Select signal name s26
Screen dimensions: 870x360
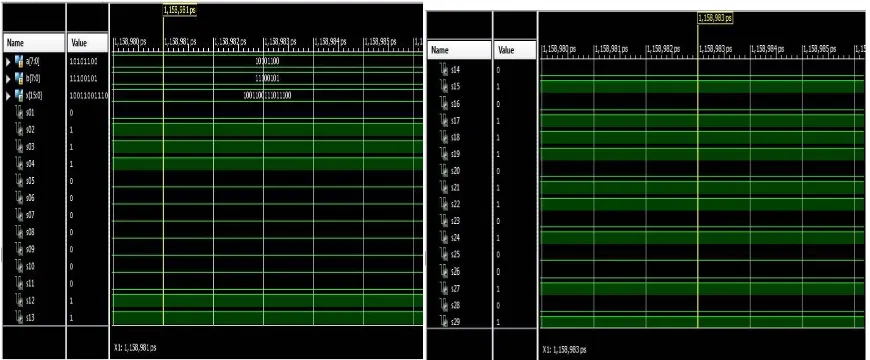point(455,272)
